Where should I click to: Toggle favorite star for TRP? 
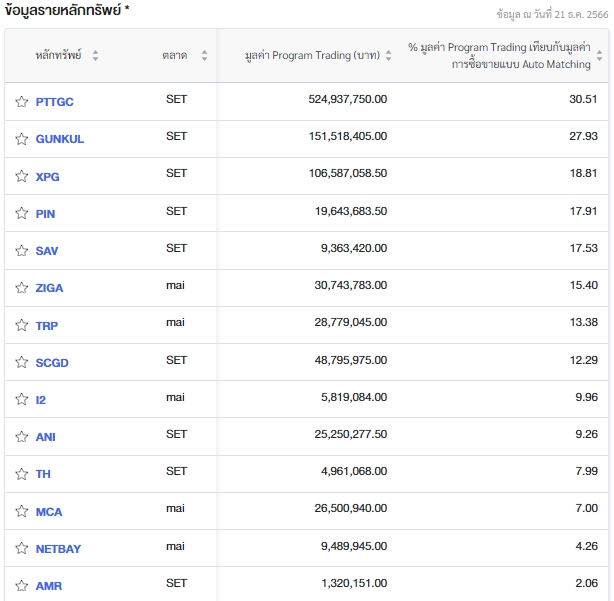tap(22, 326)
